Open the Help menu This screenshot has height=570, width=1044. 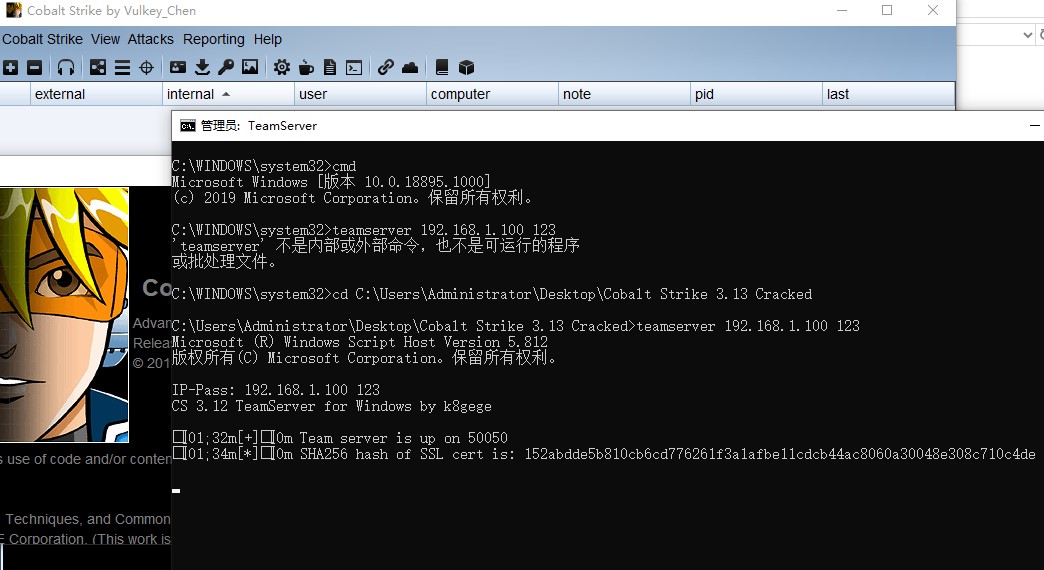pyautogui.click(x=268, y=39)
